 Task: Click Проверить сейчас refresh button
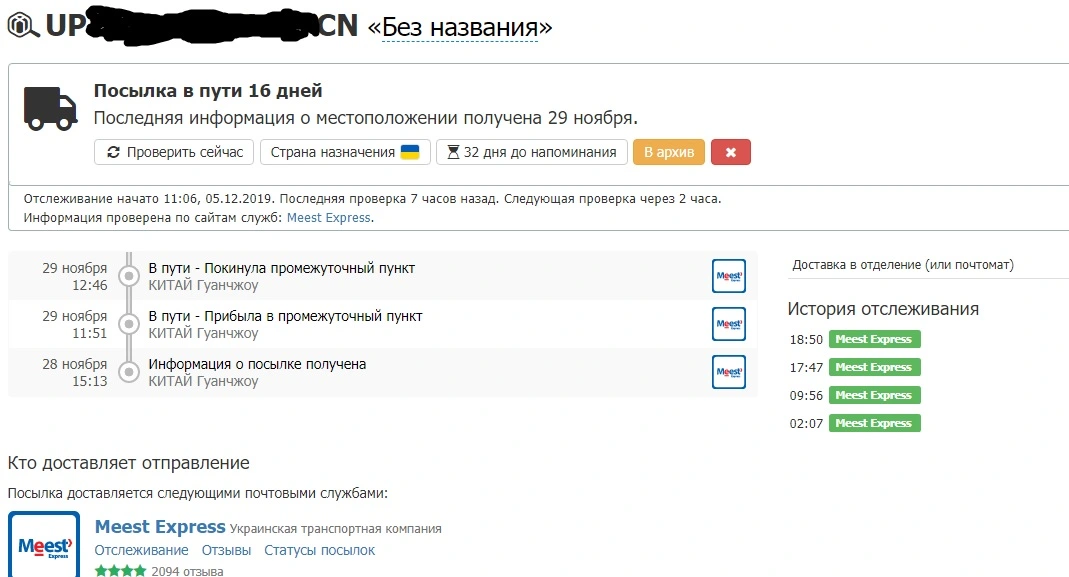[174, 152]
